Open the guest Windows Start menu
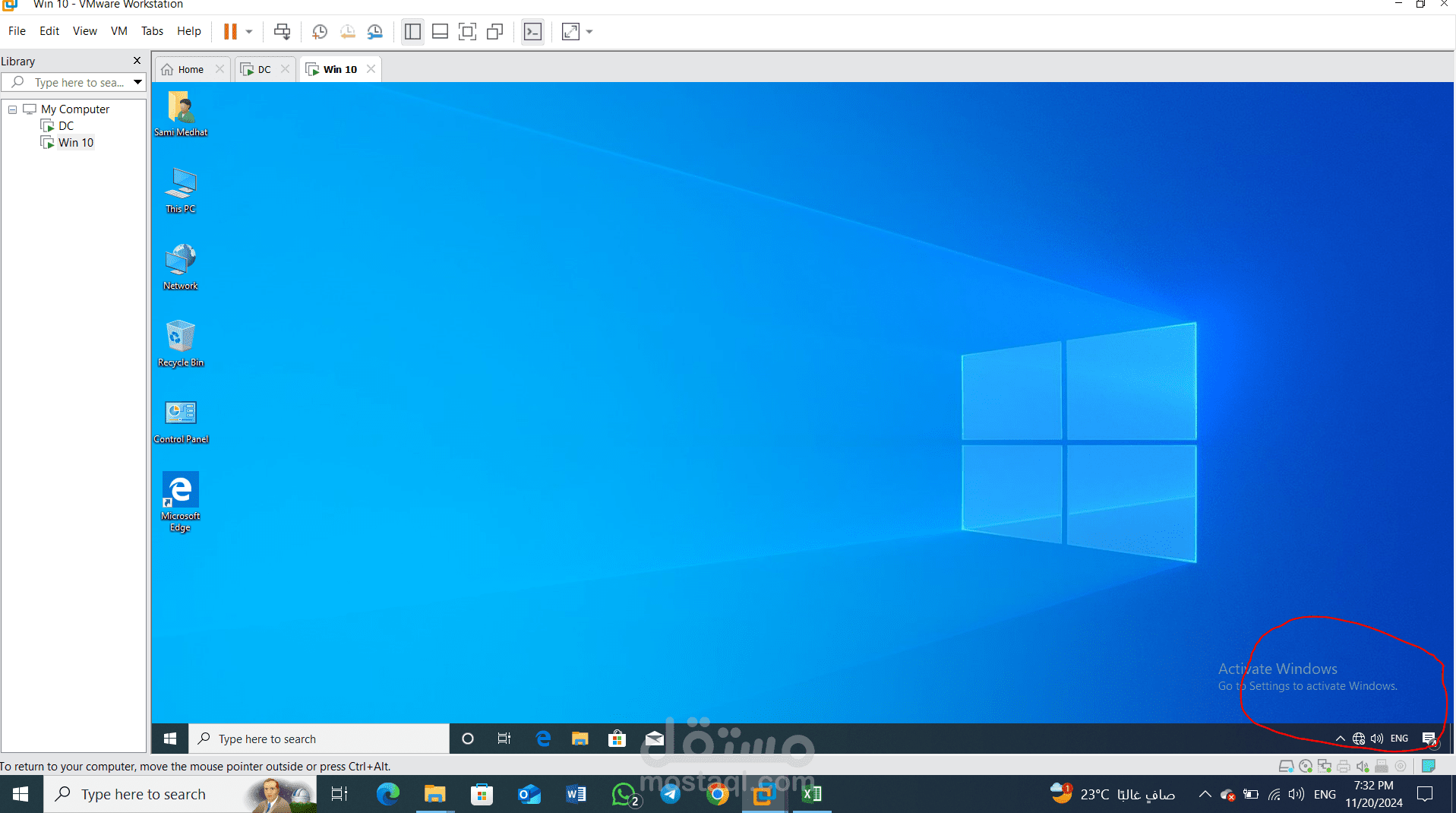This screenshot has width=1456, height=813. click(170, 739)
